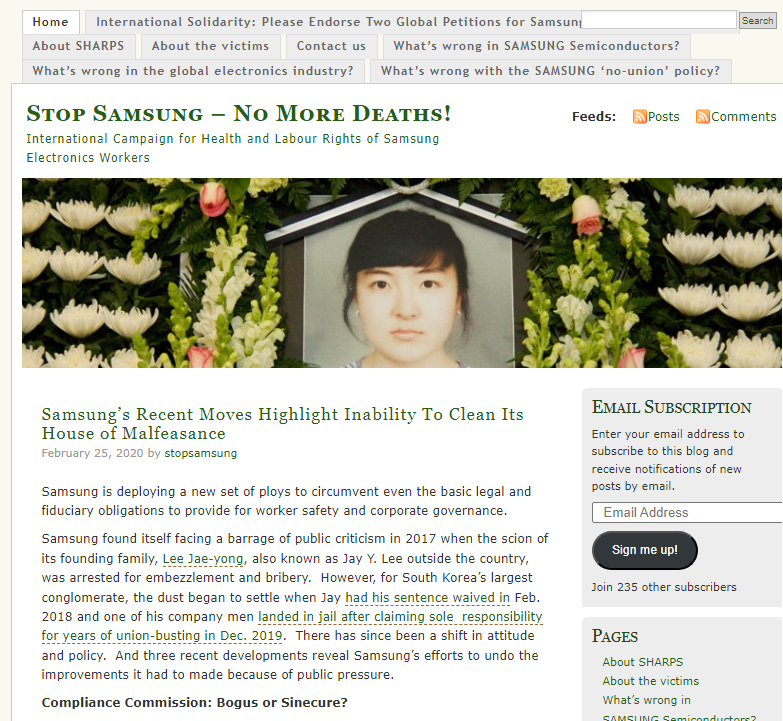Screen dimensions: 783x721
Task: Open What's wrong in SAMSUNG sidebar link
Action: point(679,710)
